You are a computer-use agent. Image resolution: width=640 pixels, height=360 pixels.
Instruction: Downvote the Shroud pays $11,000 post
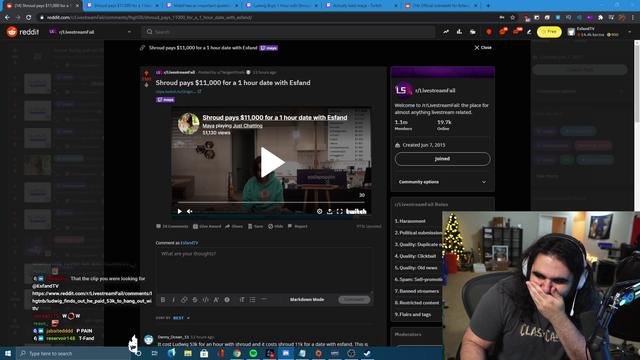[146, 85]
